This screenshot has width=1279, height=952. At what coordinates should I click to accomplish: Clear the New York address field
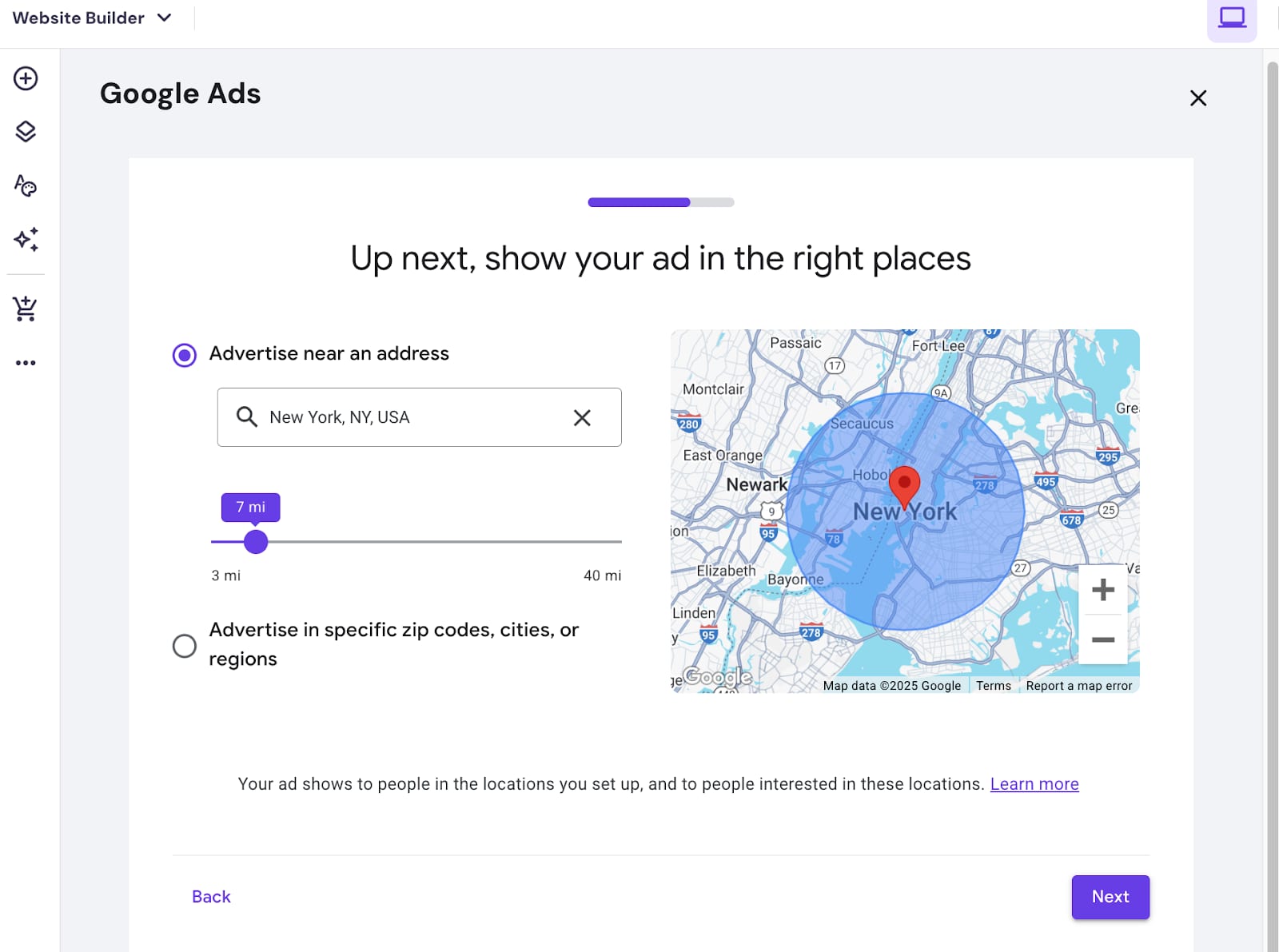click(x=582, y=417)
